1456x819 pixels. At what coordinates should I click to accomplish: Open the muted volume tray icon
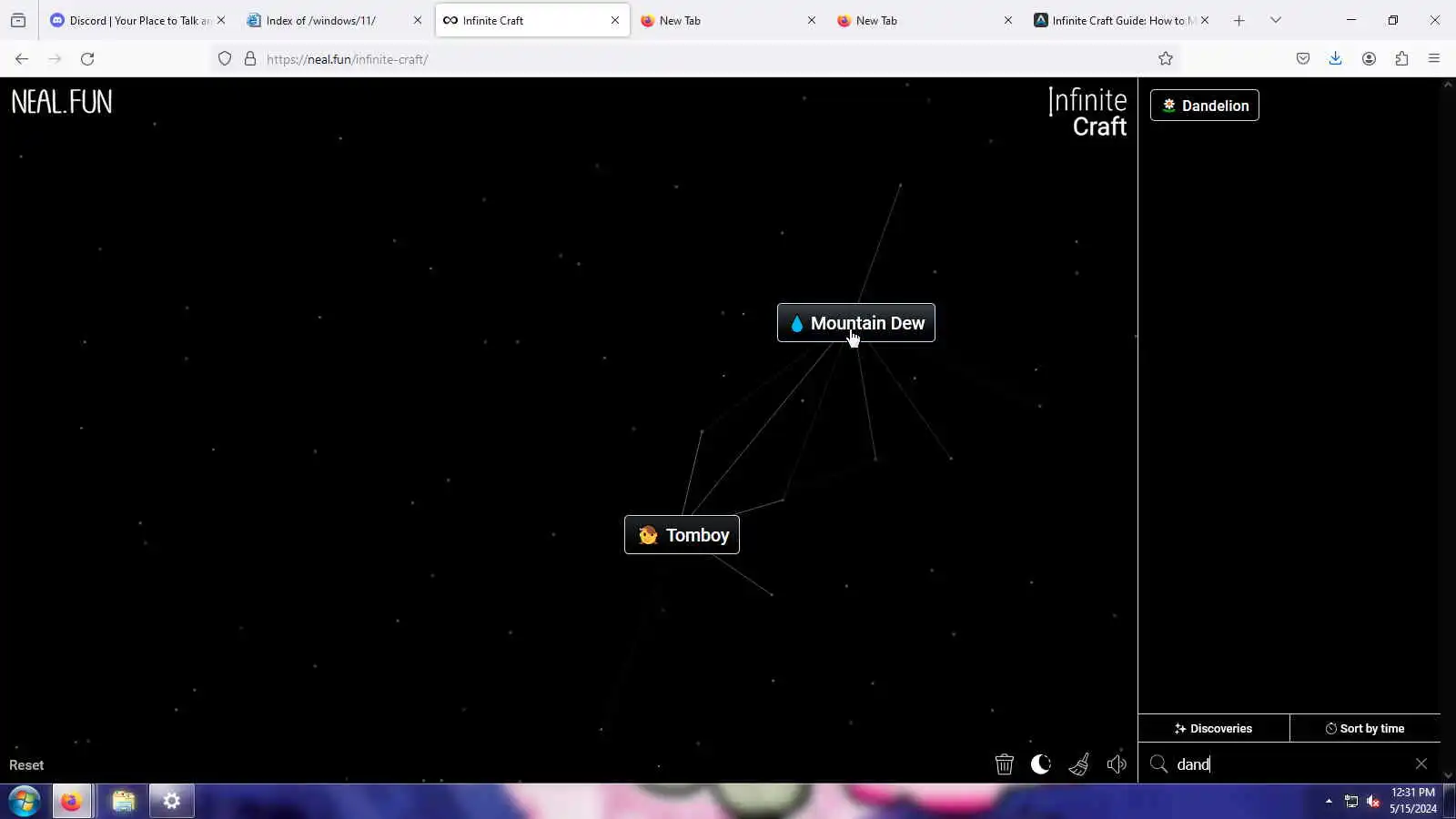pyautogui.click(x=1373, y=802)
